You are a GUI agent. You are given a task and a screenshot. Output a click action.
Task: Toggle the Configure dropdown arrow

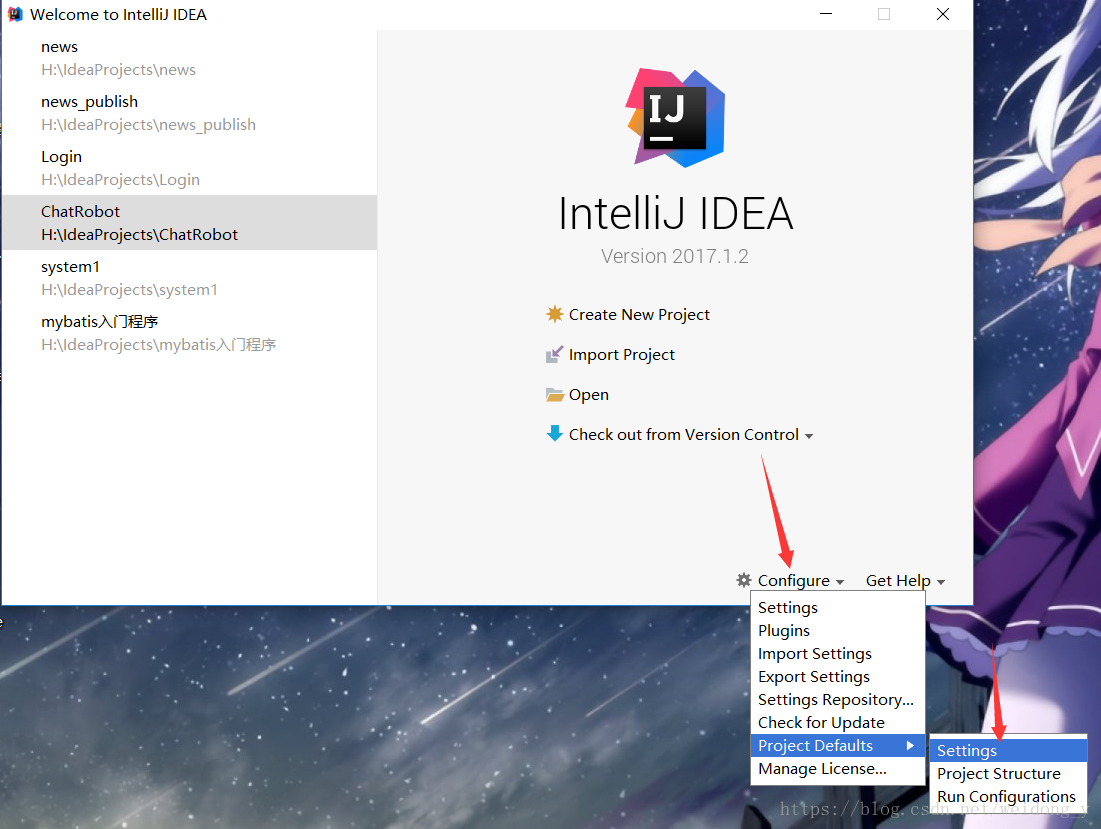tap(840, 582)
